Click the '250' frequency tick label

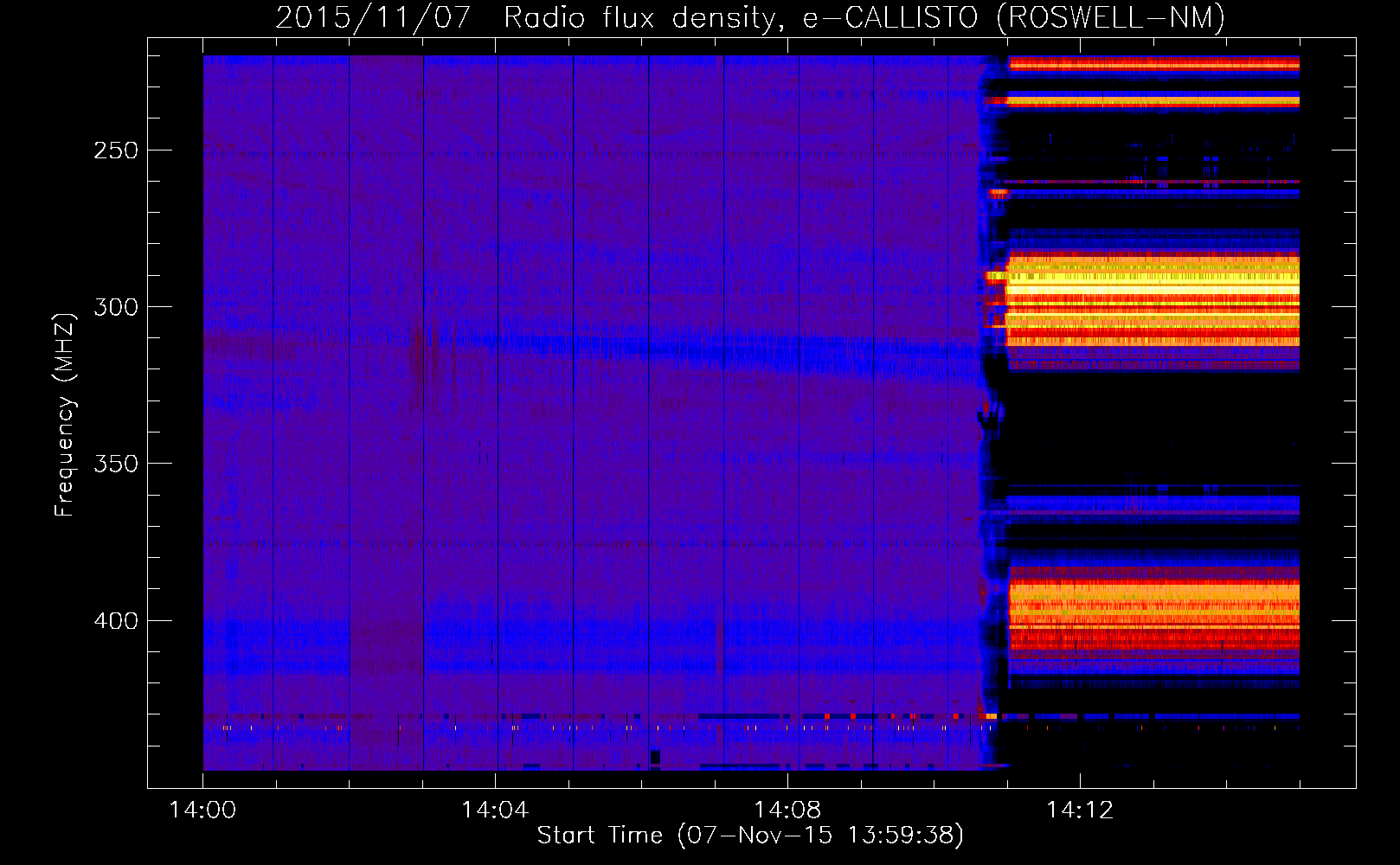116,151
